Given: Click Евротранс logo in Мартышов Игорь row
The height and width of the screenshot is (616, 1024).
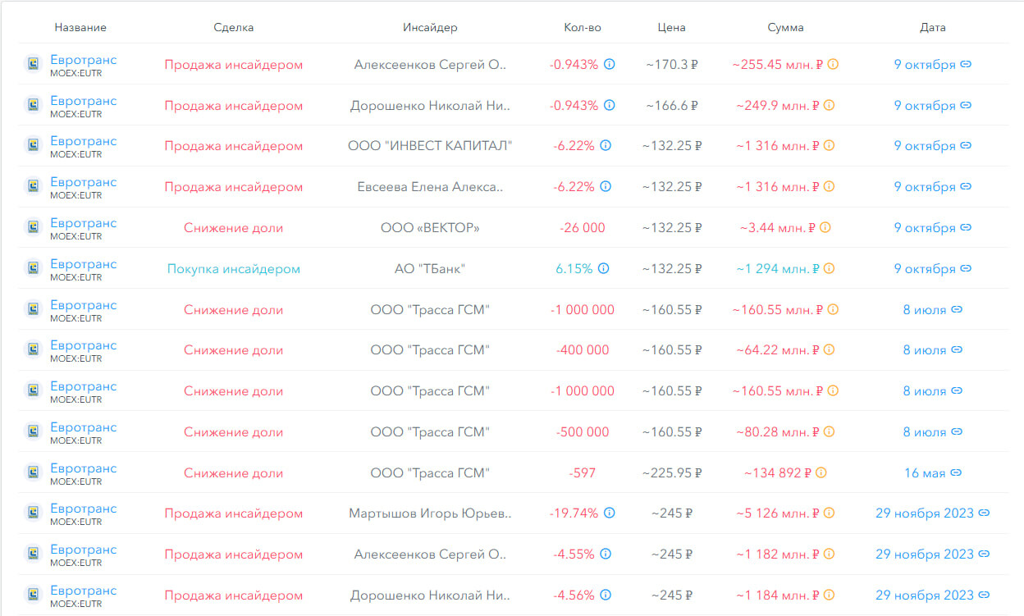Looking at the screenshot, I should point(33,514).
